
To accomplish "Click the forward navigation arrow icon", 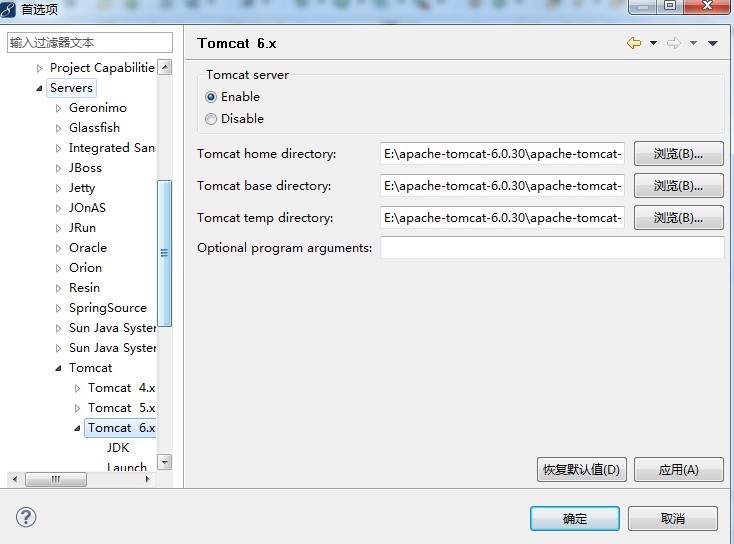I will [x=674, y=43].
